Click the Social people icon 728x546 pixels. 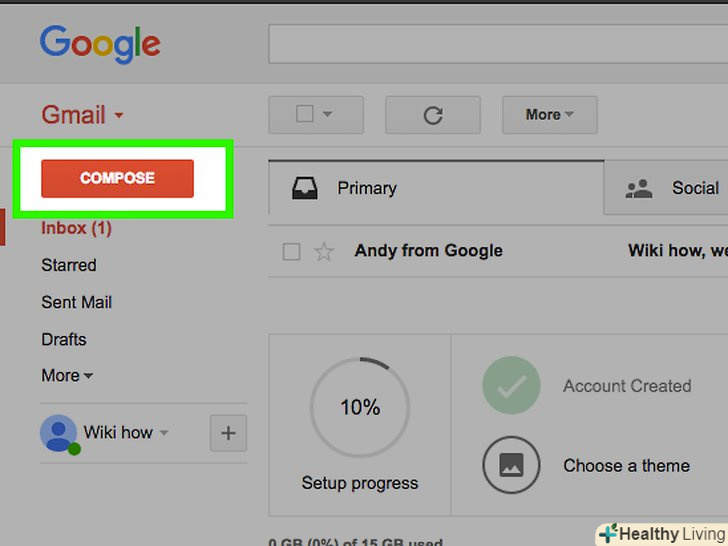tap(639, 188)
